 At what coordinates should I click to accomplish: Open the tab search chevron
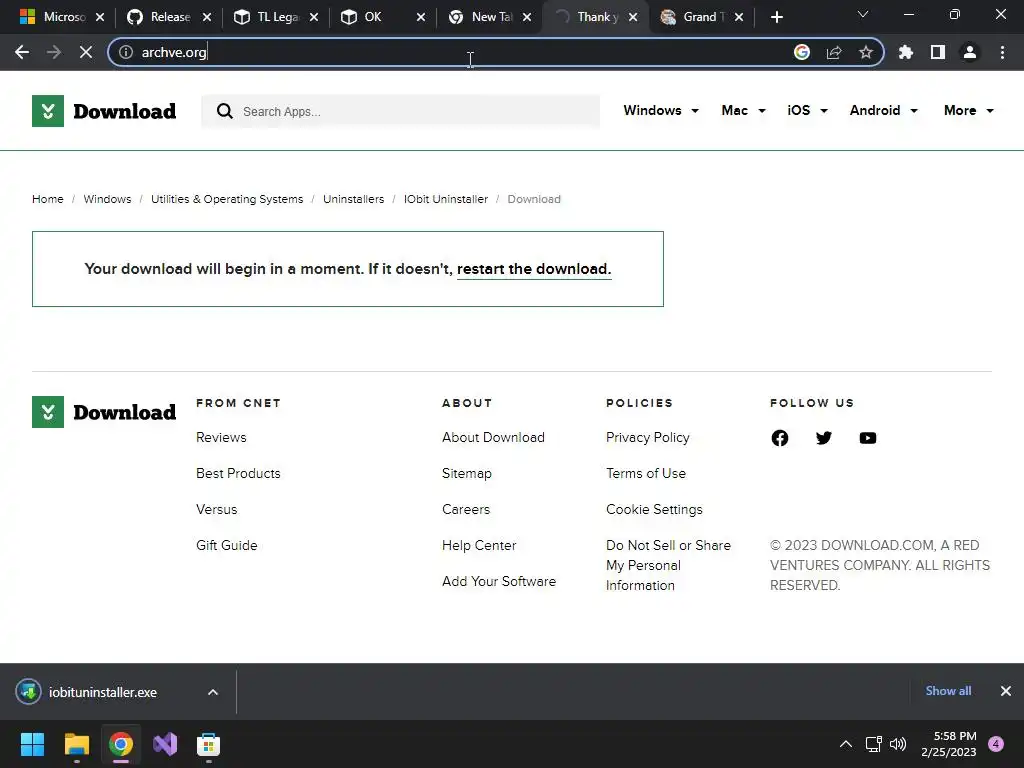click(x=863, y=14)
